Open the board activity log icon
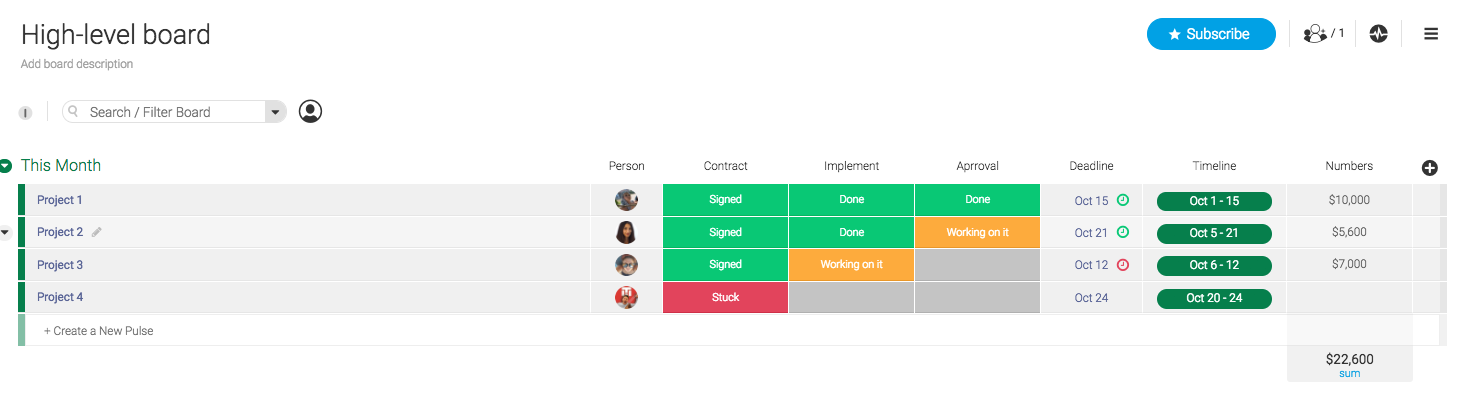This screenshot has height=413, width=1459. 1378,34
